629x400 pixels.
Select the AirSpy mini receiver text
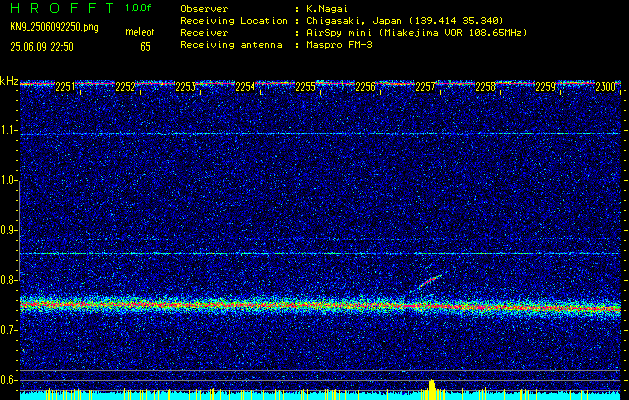[x=416, y=32]
